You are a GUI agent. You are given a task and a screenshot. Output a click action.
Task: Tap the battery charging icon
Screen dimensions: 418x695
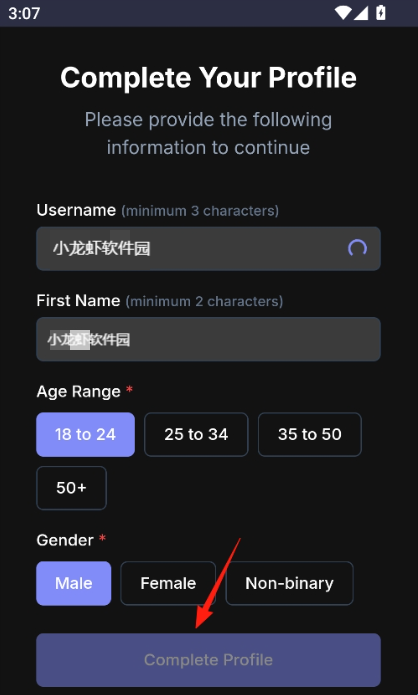click(x=381, y=13)
